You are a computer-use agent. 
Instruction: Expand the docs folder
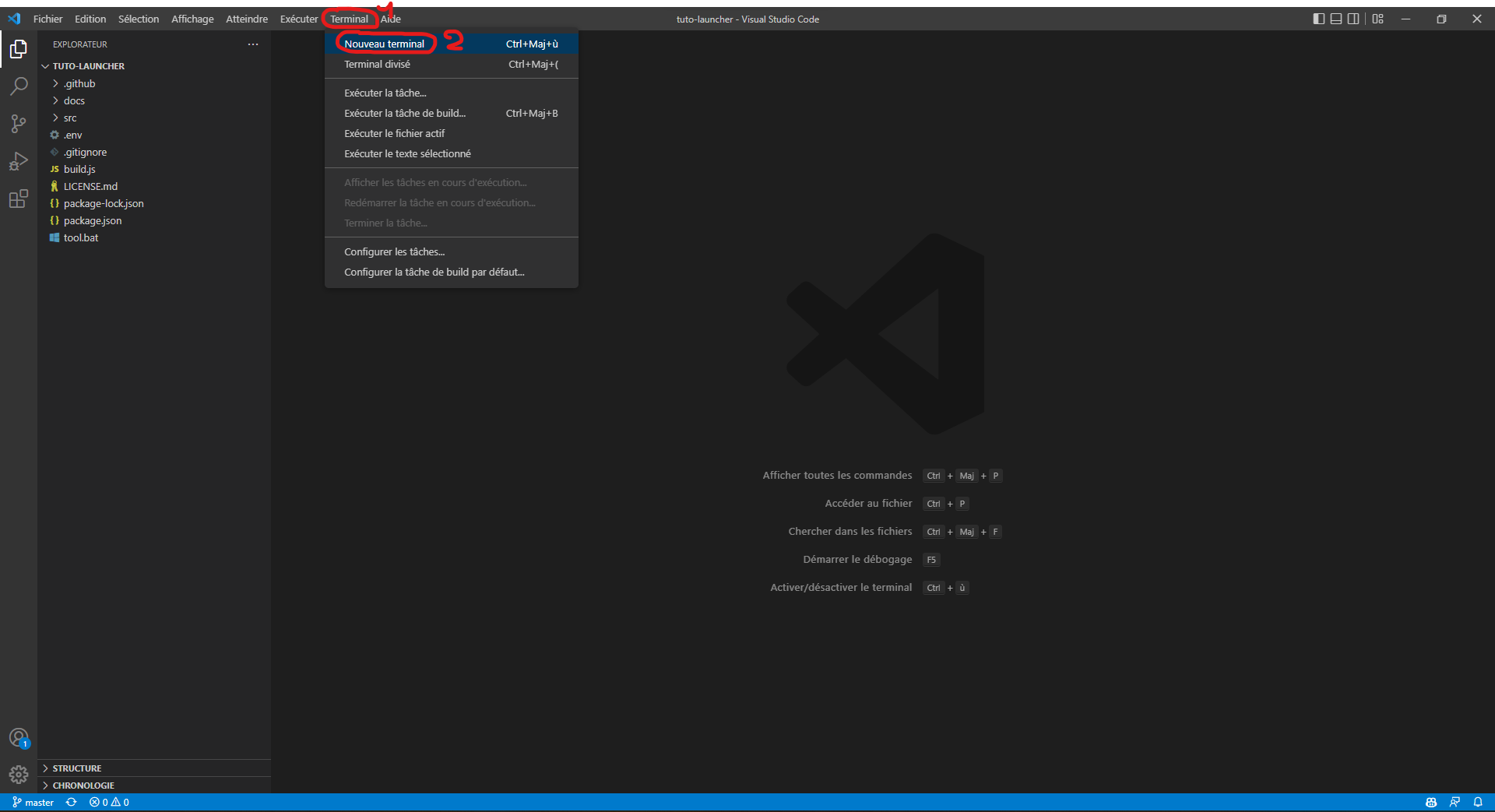[154, 100]
